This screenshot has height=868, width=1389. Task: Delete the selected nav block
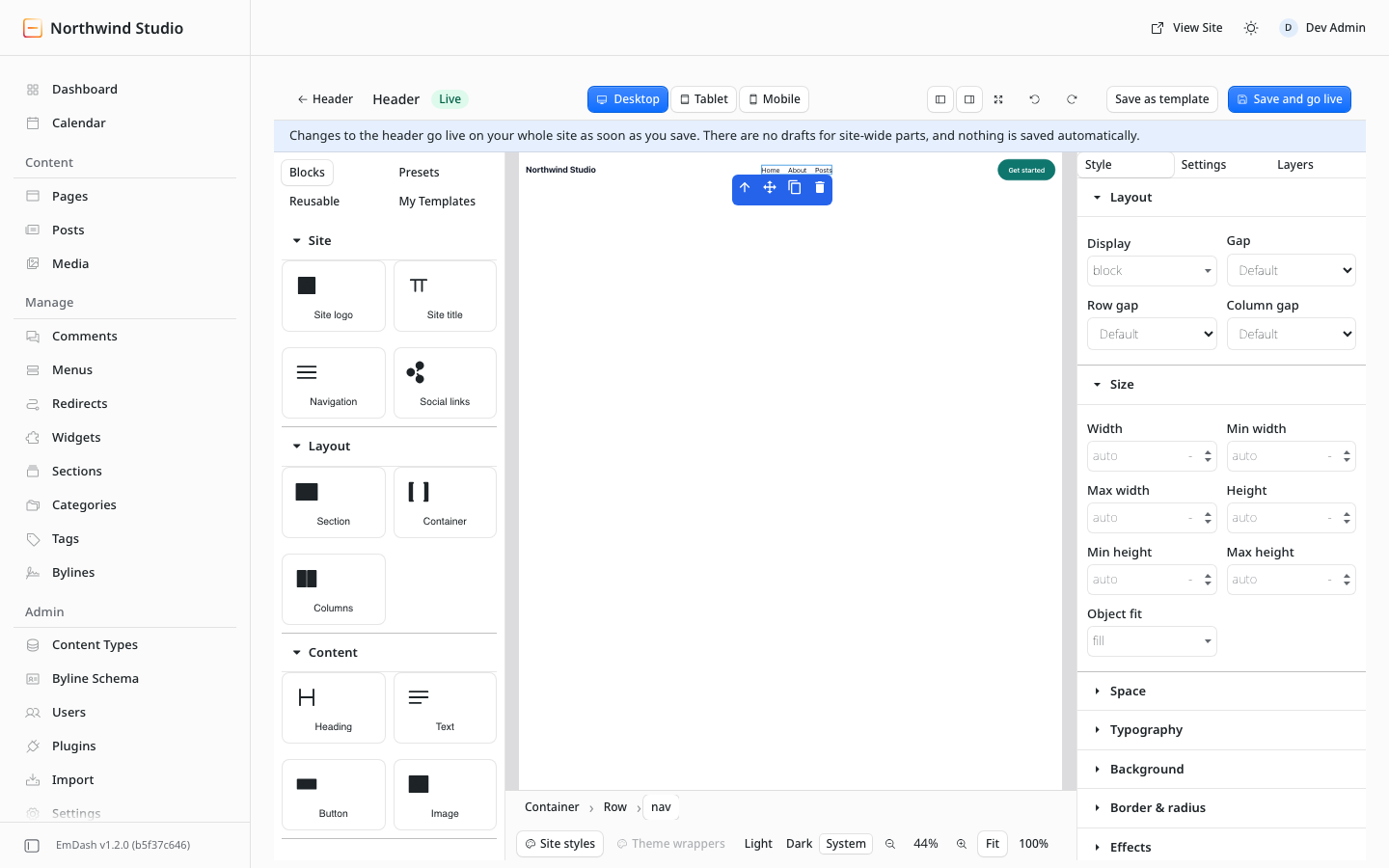click(820, 188)
